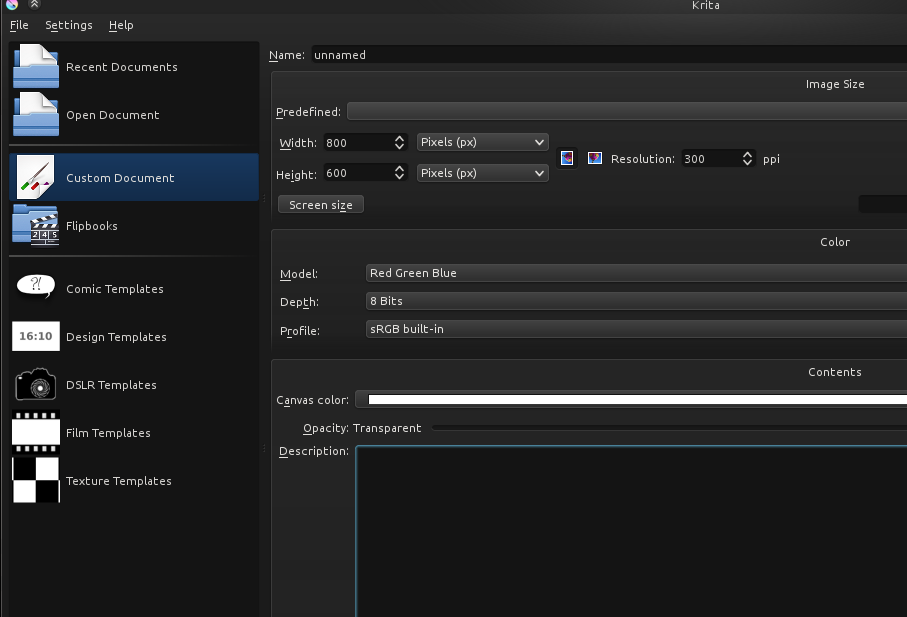Decrease Width with the down arrow
Viewport: 907px width, 617px height.
pyautogui.click(x=399, y=146)
